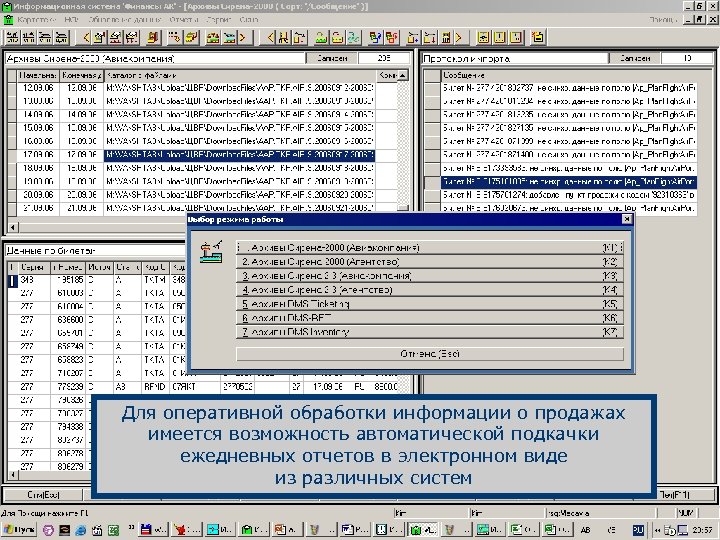Click the Каталог с файлами column header
The height and width of the screenshot is (540, 720).
tap(240, 75)
